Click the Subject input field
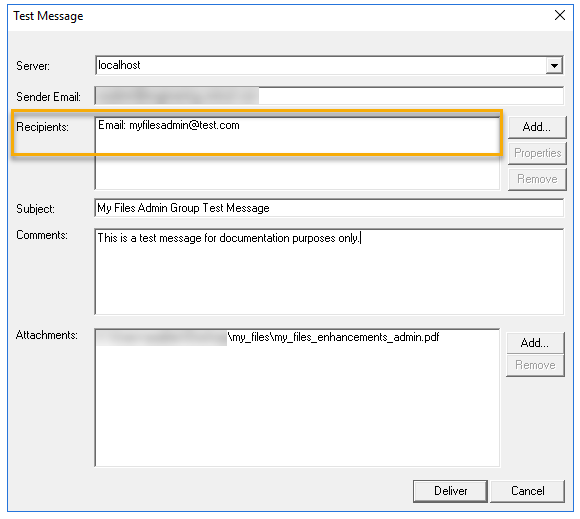 pyautogui.click(x=329, y=208)
